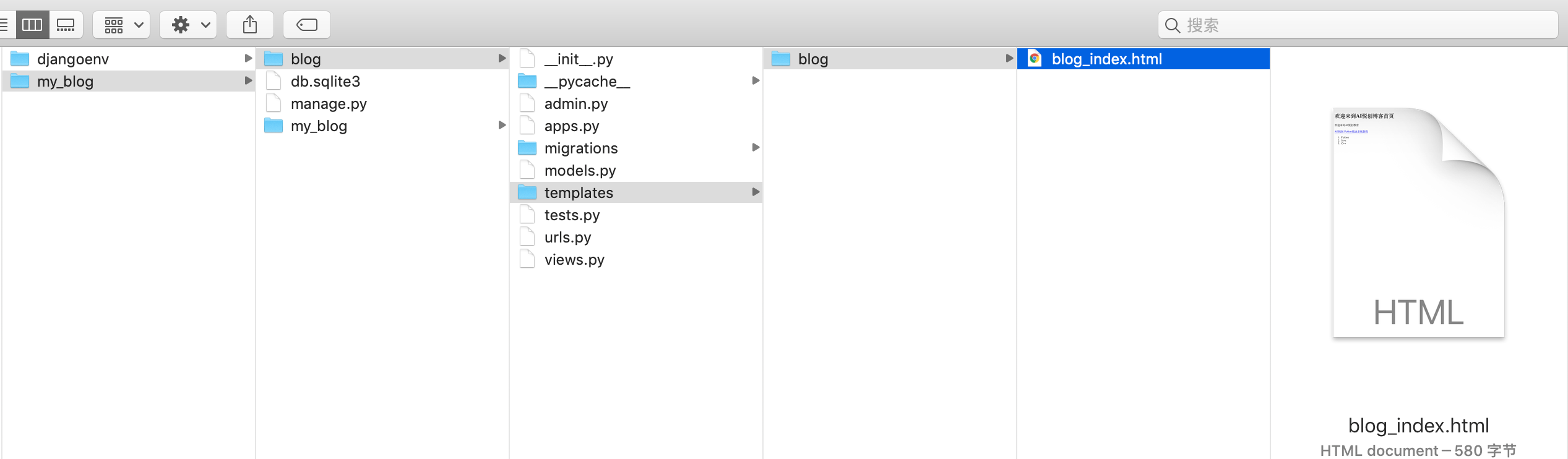The image size is (1568, 459).
Task: Select urls.py file
Action: (636, 237)
